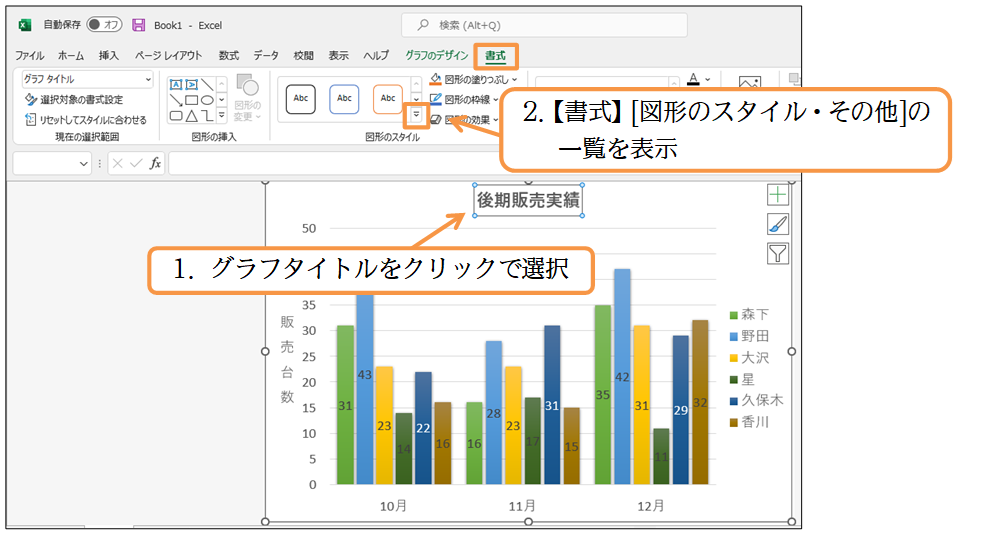Toggle the 自動保存 switch
Screen dimensions: 1007x534
click(x=104, y=25)
